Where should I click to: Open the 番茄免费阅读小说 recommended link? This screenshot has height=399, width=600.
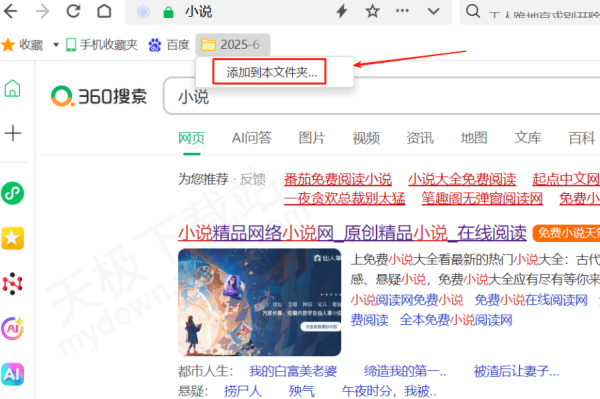[338, 179]
